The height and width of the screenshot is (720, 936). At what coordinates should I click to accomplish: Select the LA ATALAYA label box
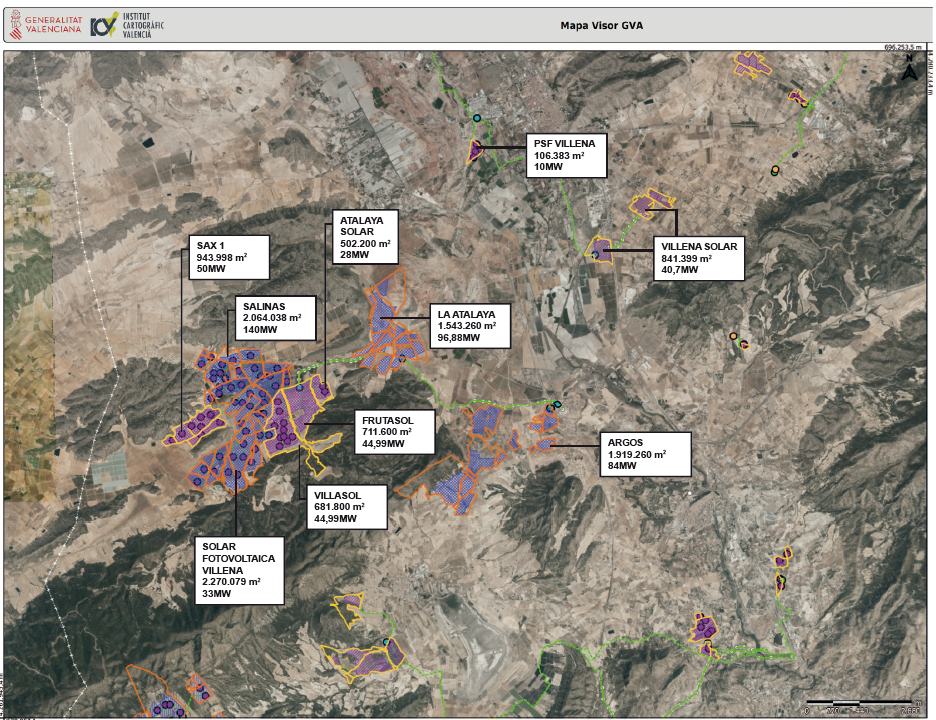click(467, 326)
